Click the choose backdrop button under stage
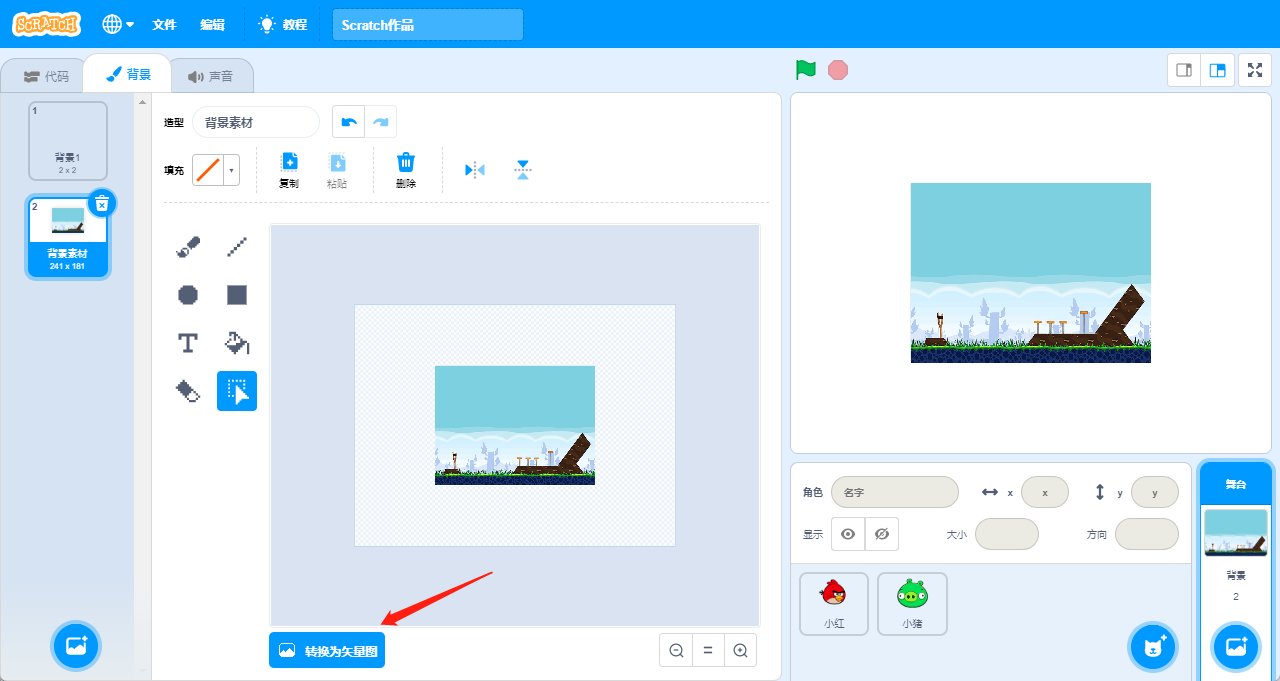The image size is (1280, 681). (x=1236, y=646)
